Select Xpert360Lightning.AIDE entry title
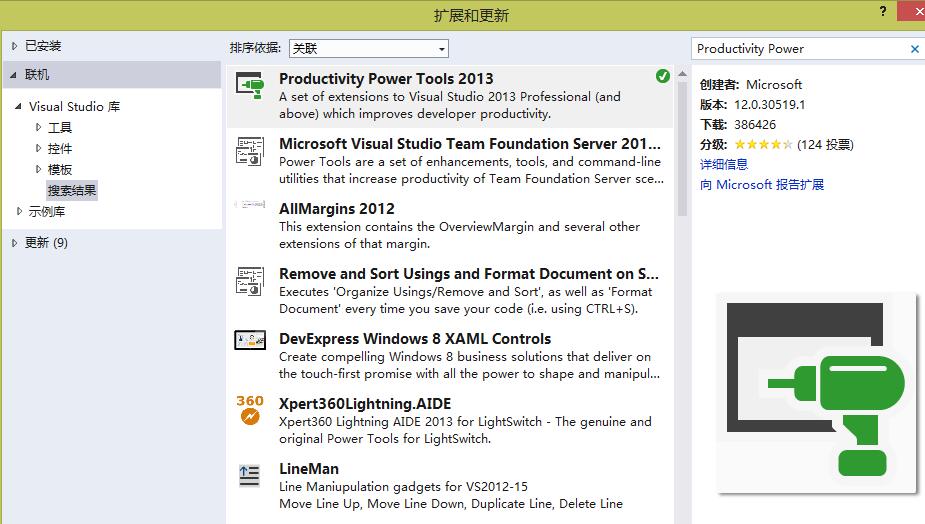The width and height of the screenshot is (925, 524). click(x=365, y=404)
